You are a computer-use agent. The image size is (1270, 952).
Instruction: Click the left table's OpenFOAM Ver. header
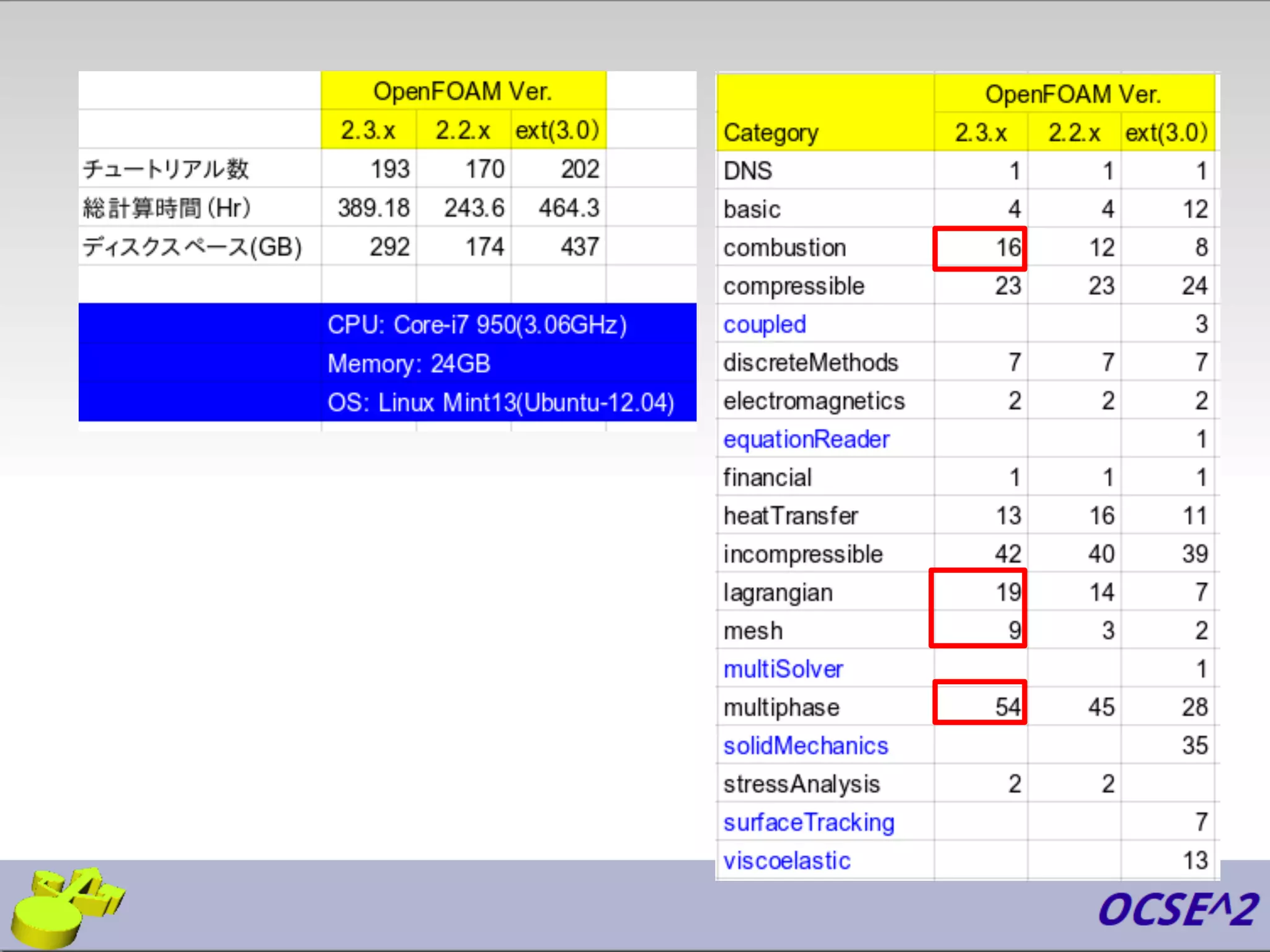coord(463,91)
